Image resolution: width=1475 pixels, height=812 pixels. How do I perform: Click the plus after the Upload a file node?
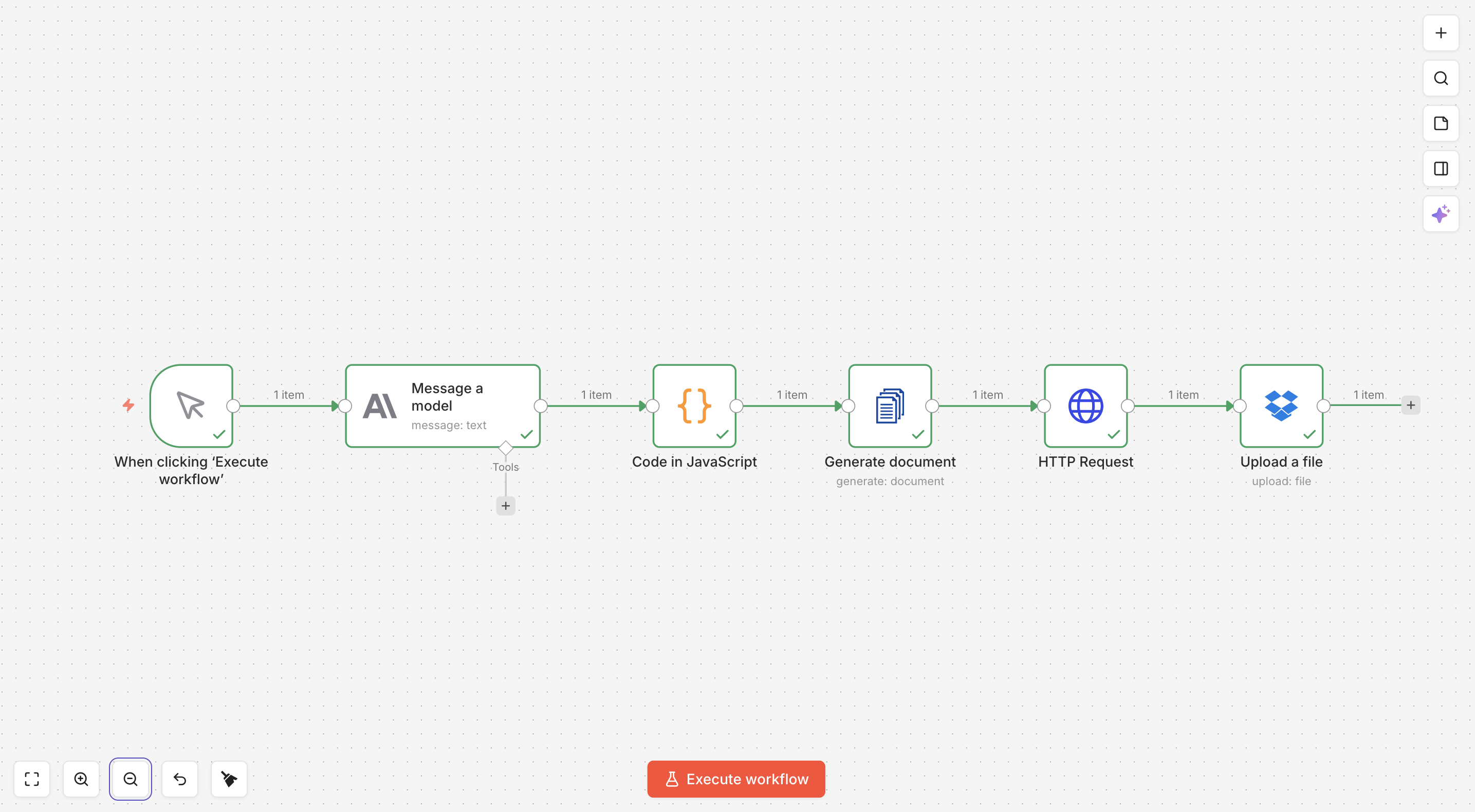click(x=1411, y=405)
